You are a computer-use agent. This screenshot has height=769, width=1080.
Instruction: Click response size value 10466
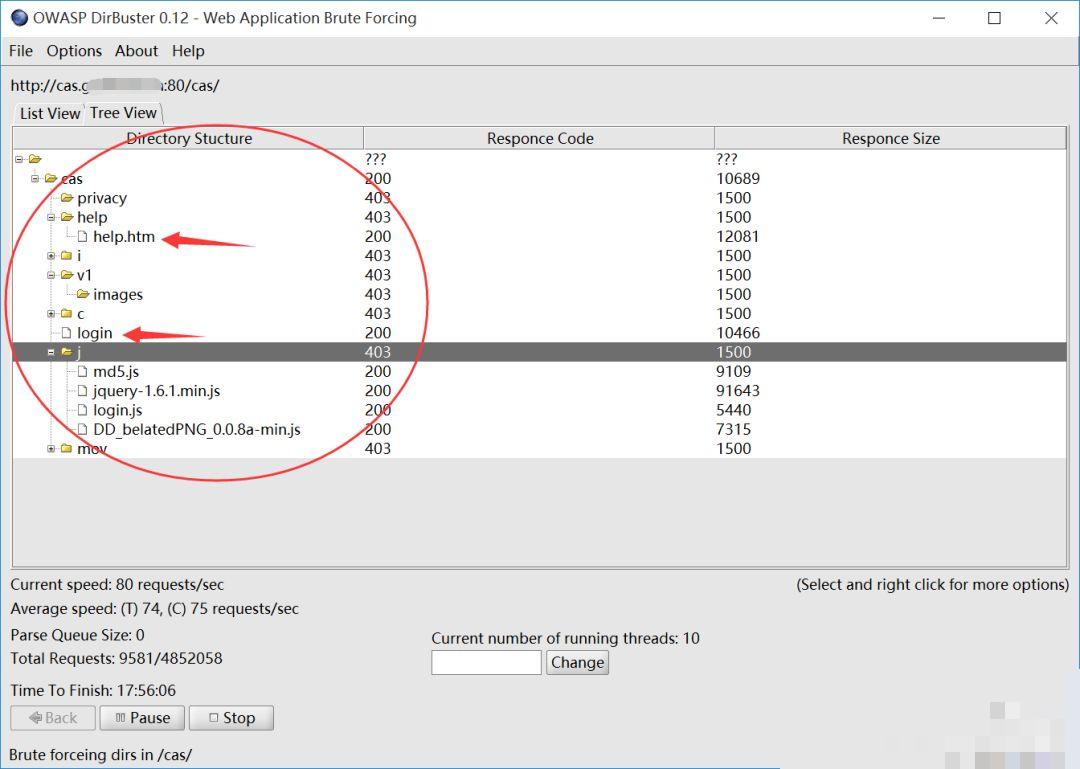(x=738, y=333)
